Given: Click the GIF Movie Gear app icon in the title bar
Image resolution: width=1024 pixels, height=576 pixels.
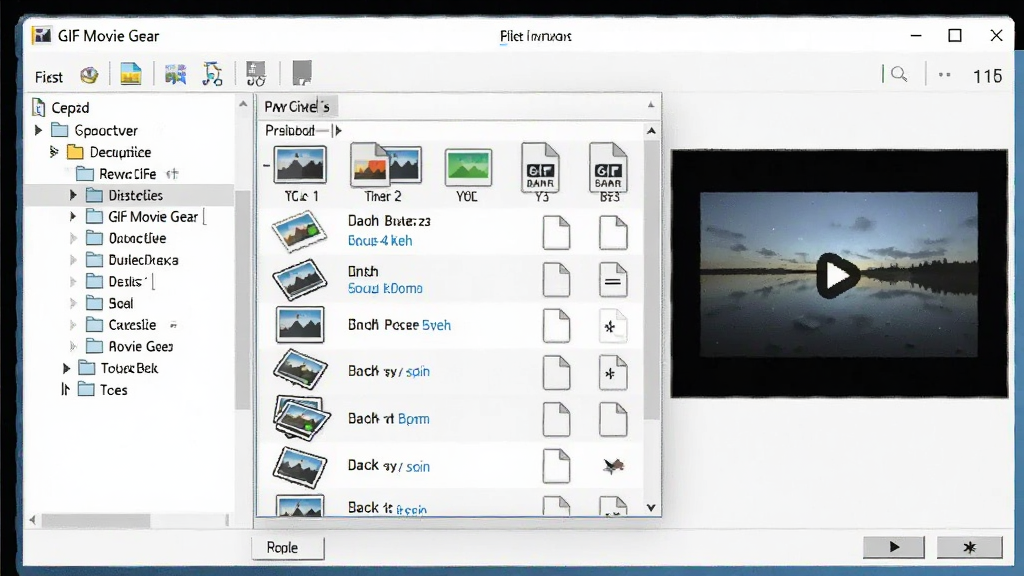Looking at the screenshot, I should click(x=42, y=35).
